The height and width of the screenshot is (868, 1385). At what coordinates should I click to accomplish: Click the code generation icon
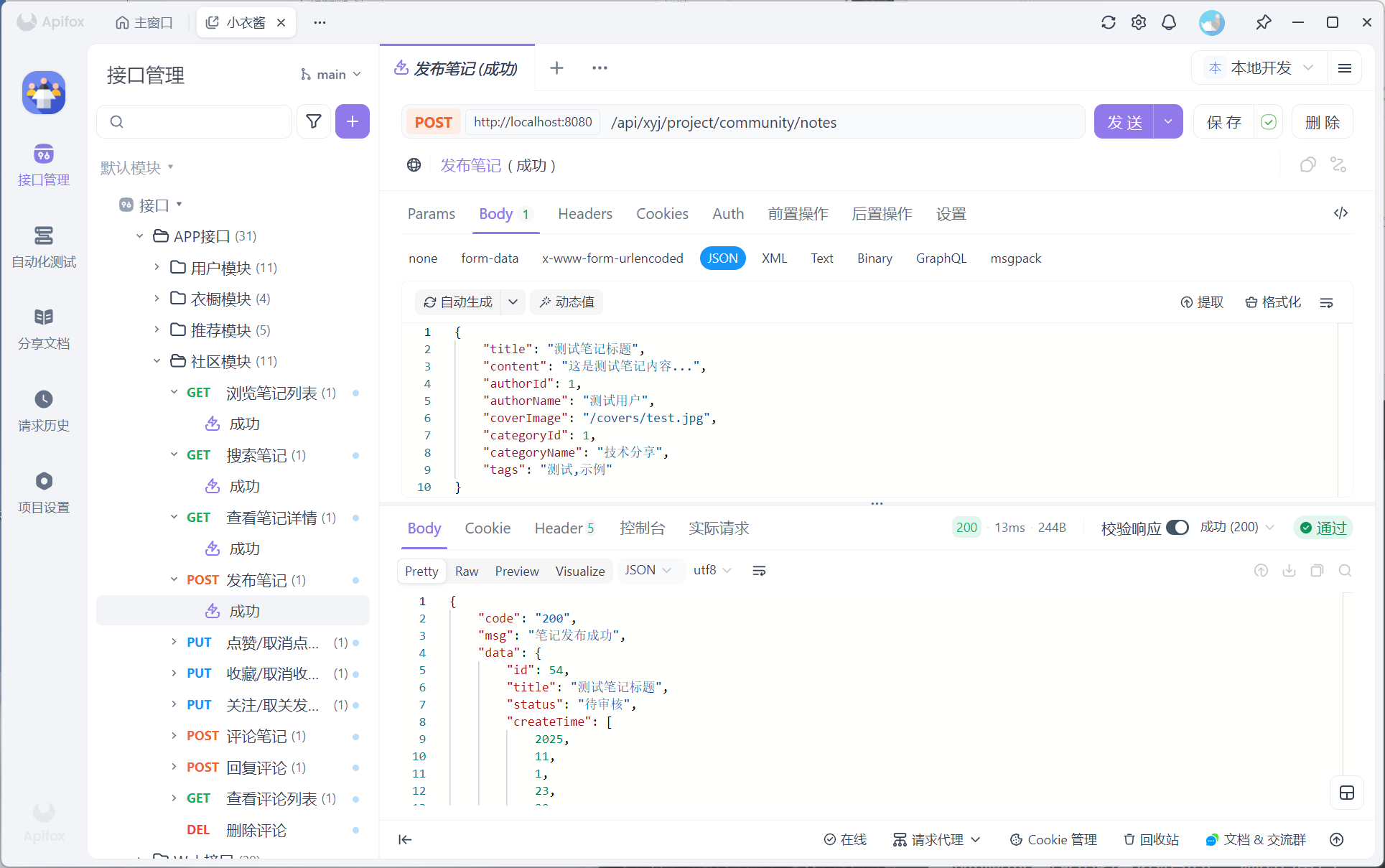pyautogui.click(x=1340, y=213)
